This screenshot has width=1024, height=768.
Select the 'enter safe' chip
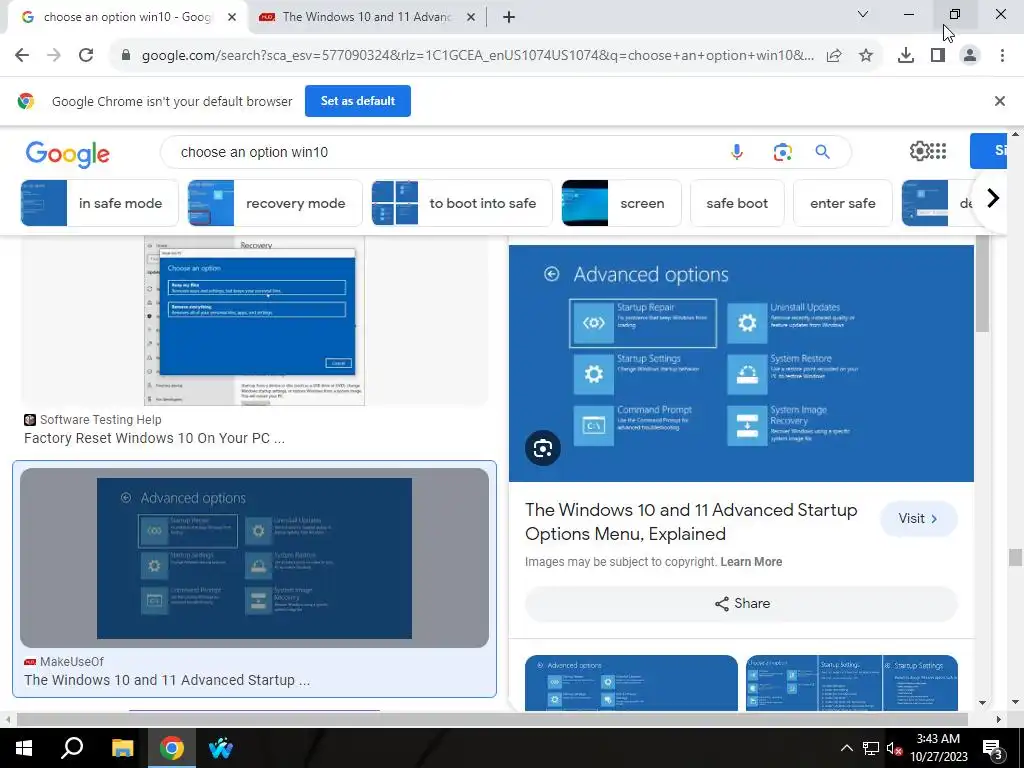point(842,203)
